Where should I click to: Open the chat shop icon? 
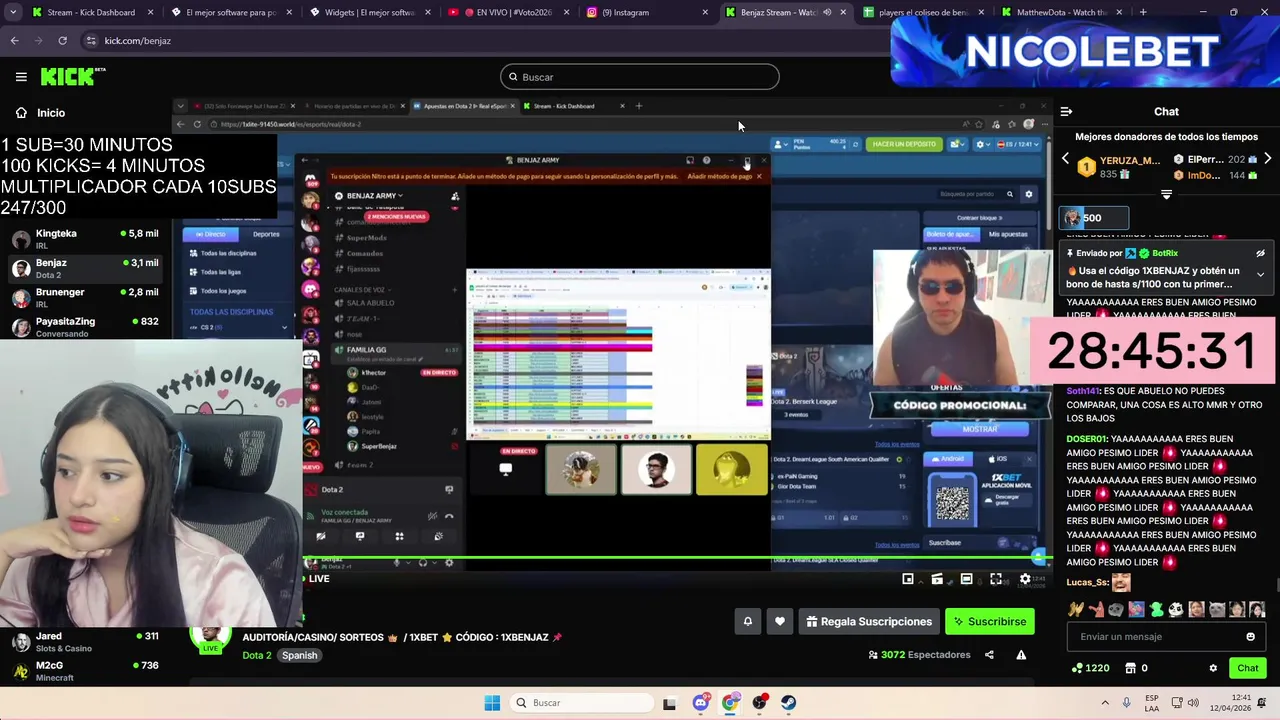click(x=1131, y=668)
